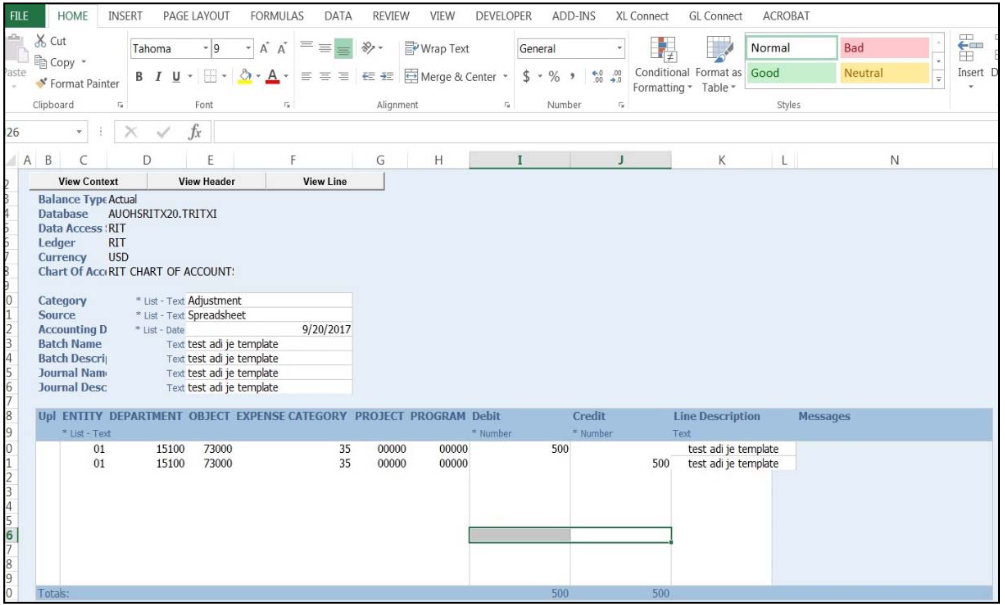The image size is (1005, 605).
Task: Switch to the GL Connect ribbon tab
Action: coord(715,16)
